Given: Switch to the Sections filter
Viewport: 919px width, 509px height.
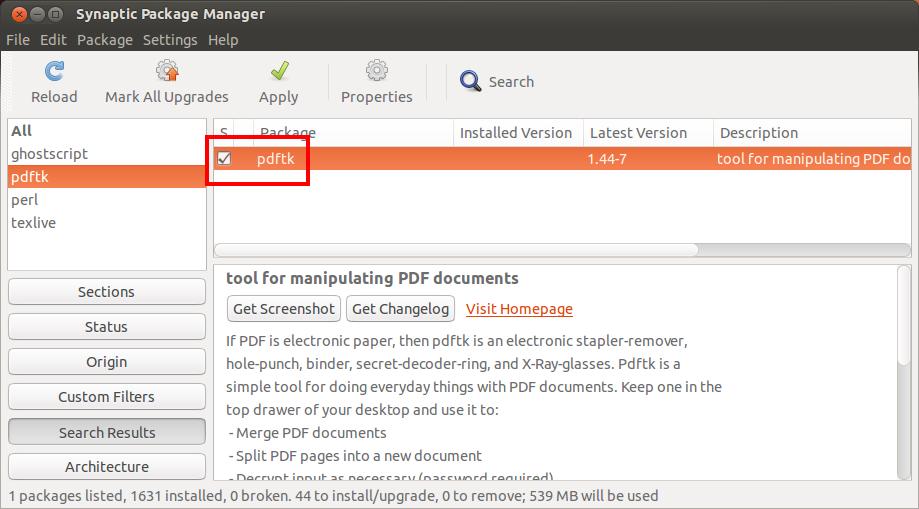Looking at the screenshot, I should (x=106, y=292).
